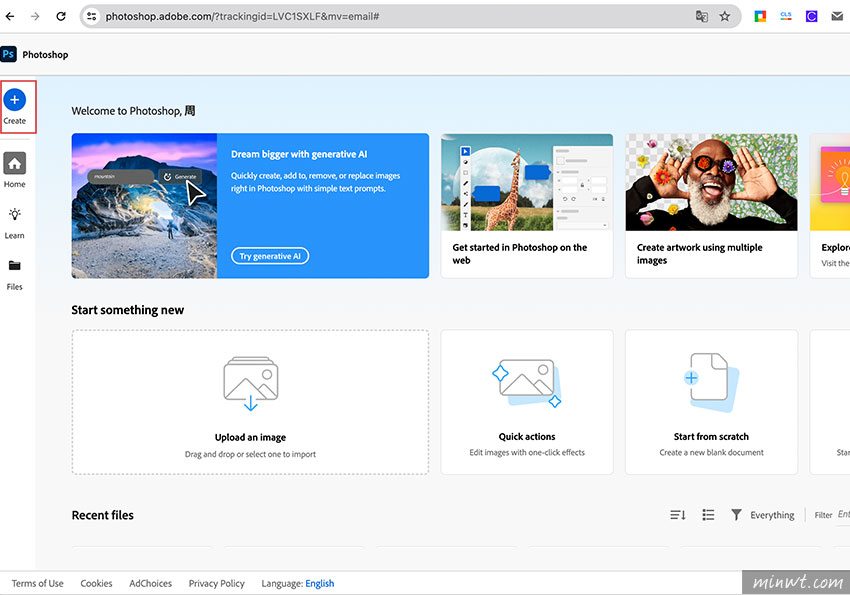Click the Dream bigger with generative AI heading
Screen dimensions: 850x595
(299, 154)
